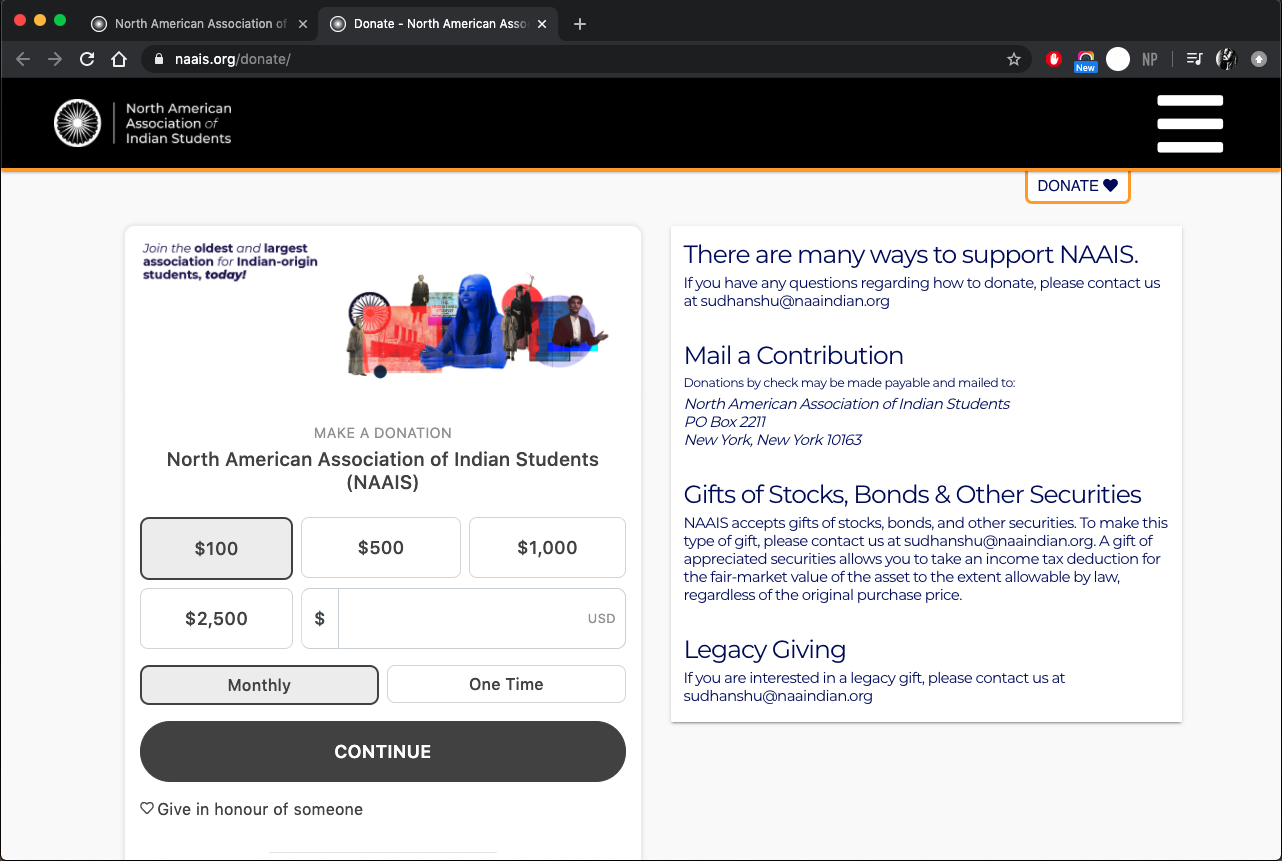Image resolution: width=1282 pixels, height=861 pixels.
Task: Open the rainbow extension marked New
Action: (1085, 61)
